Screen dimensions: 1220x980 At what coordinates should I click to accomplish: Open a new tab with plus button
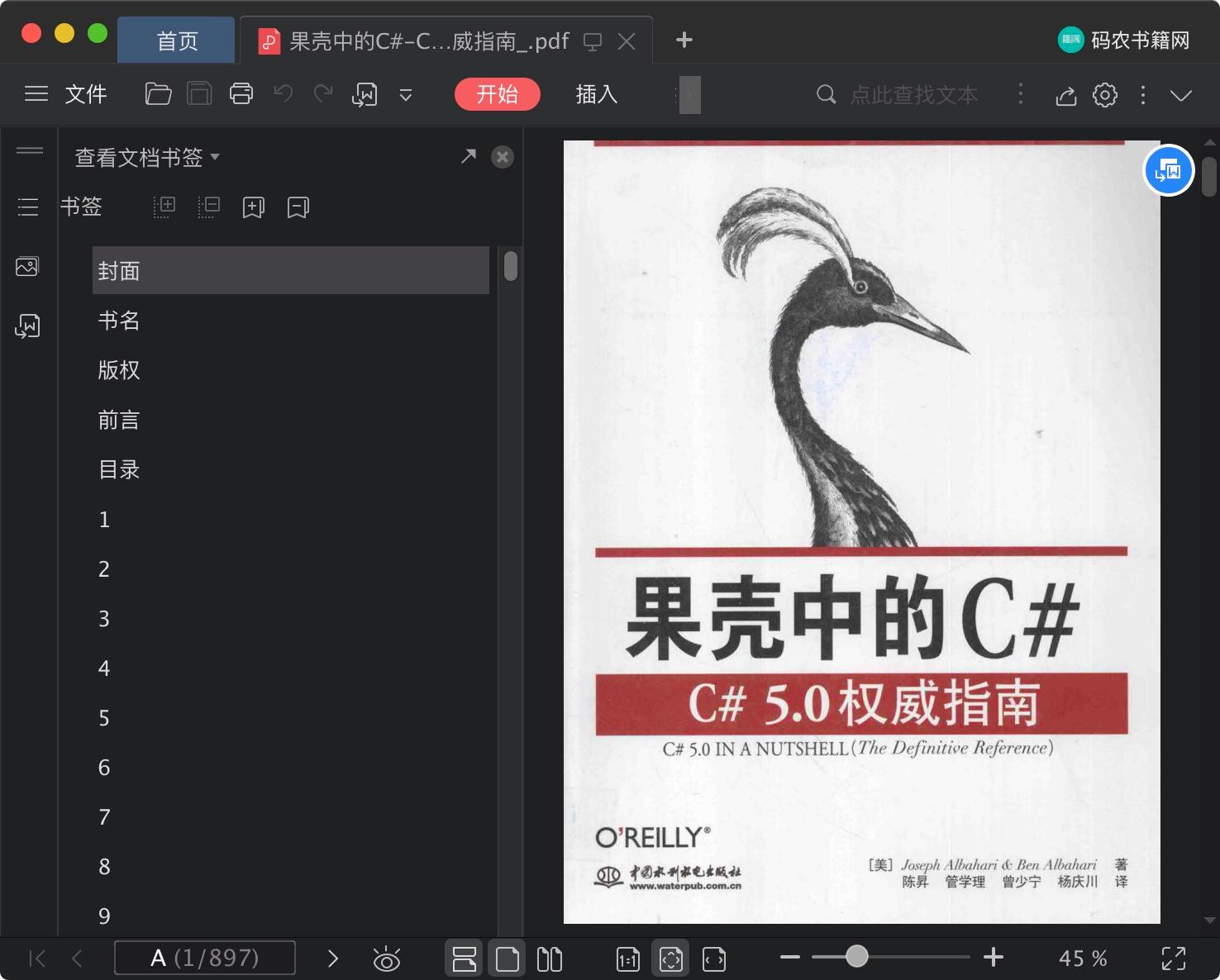[684, 40]
